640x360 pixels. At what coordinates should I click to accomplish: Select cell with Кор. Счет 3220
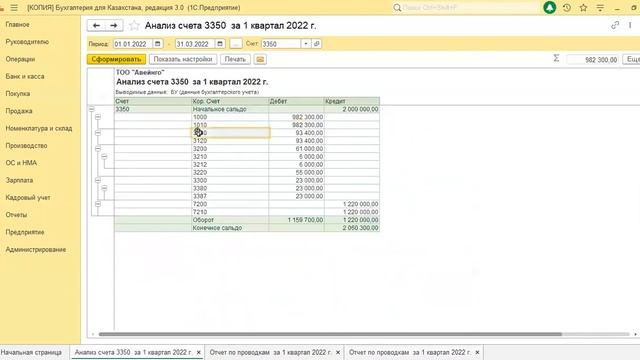click(x=230, y=173)
